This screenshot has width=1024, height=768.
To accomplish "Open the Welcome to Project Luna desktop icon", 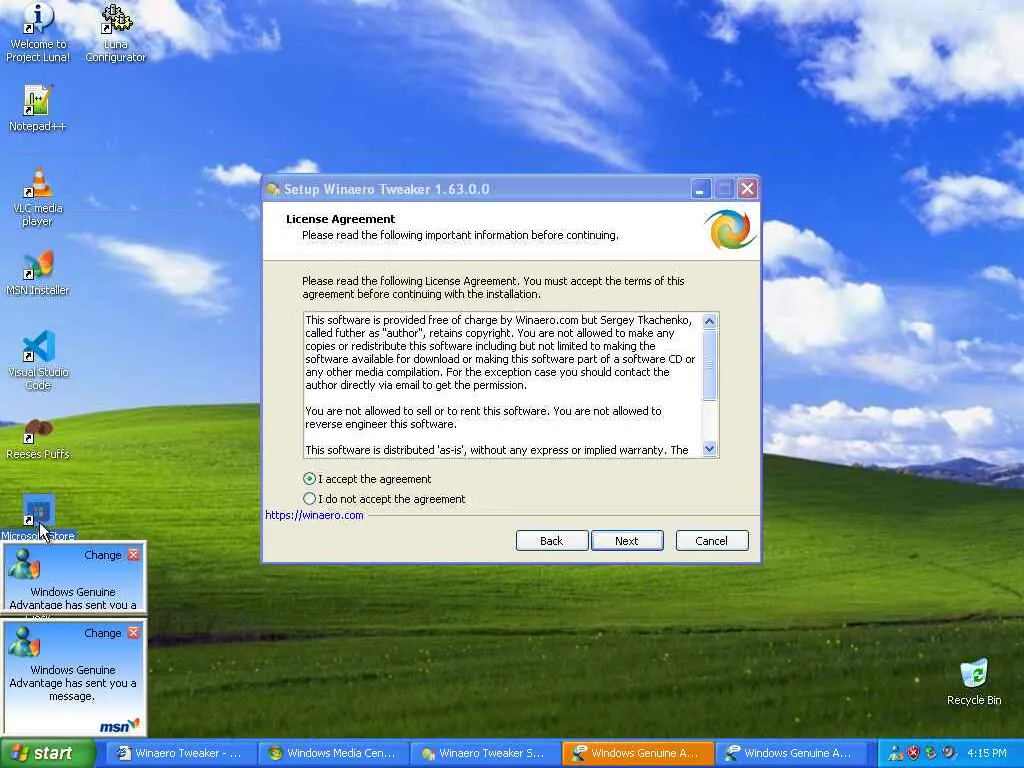I will coord(38,33).
